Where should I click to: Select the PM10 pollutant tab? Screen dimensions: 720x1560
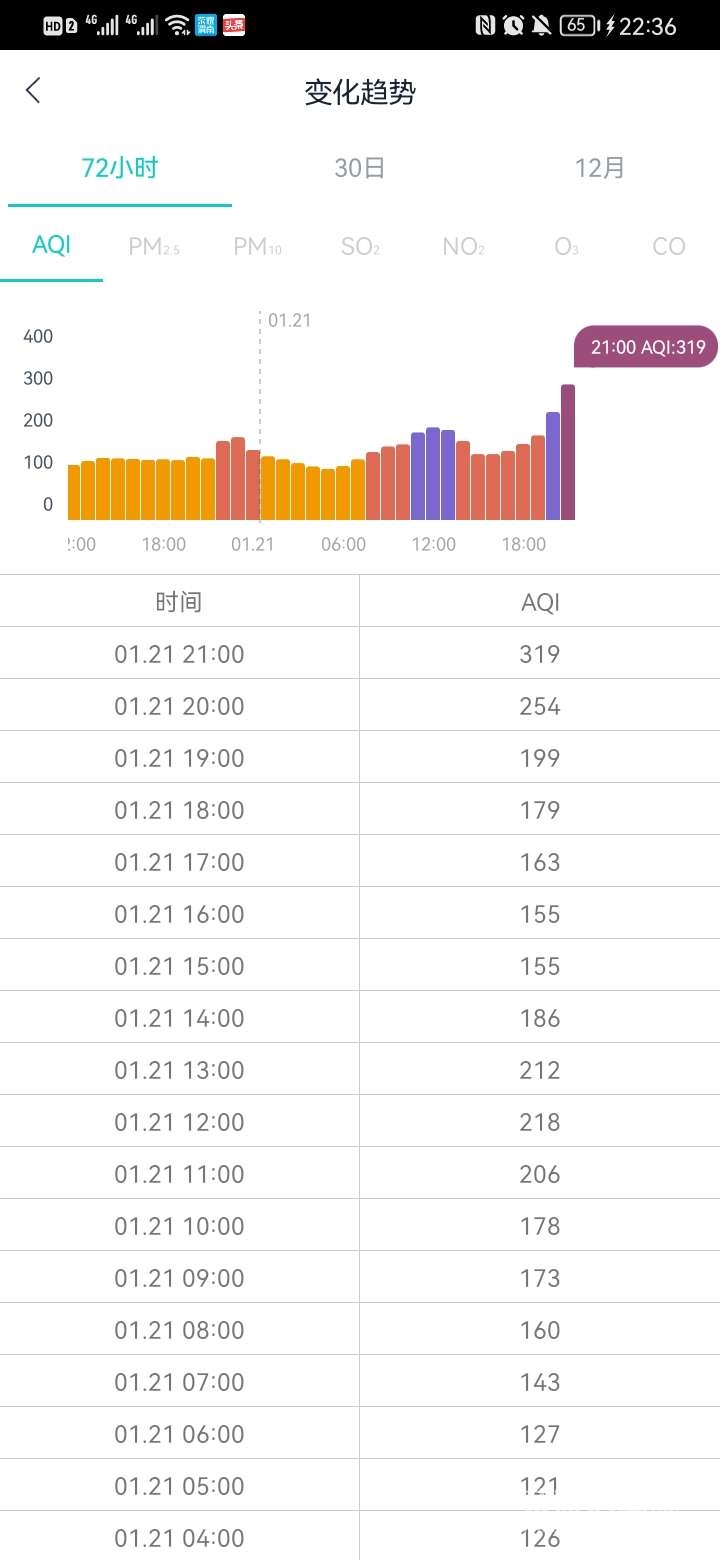point(257,246)
